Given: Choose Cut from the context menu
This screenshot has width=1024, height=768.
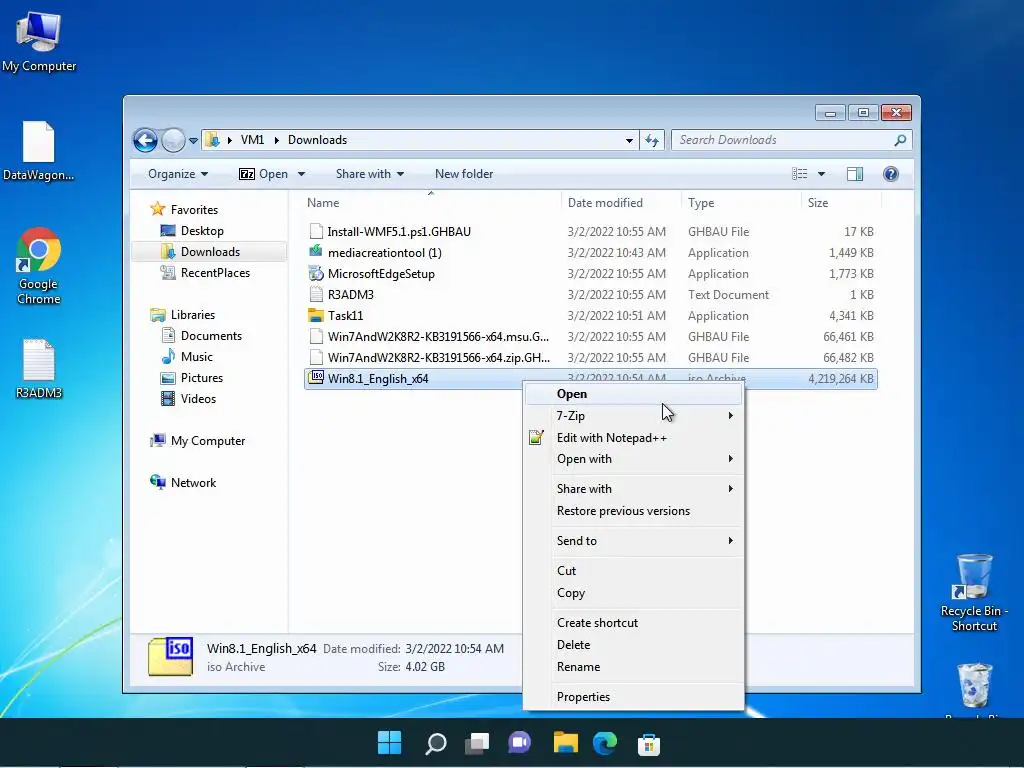Looking at the screenshot, I should [633, 571].
